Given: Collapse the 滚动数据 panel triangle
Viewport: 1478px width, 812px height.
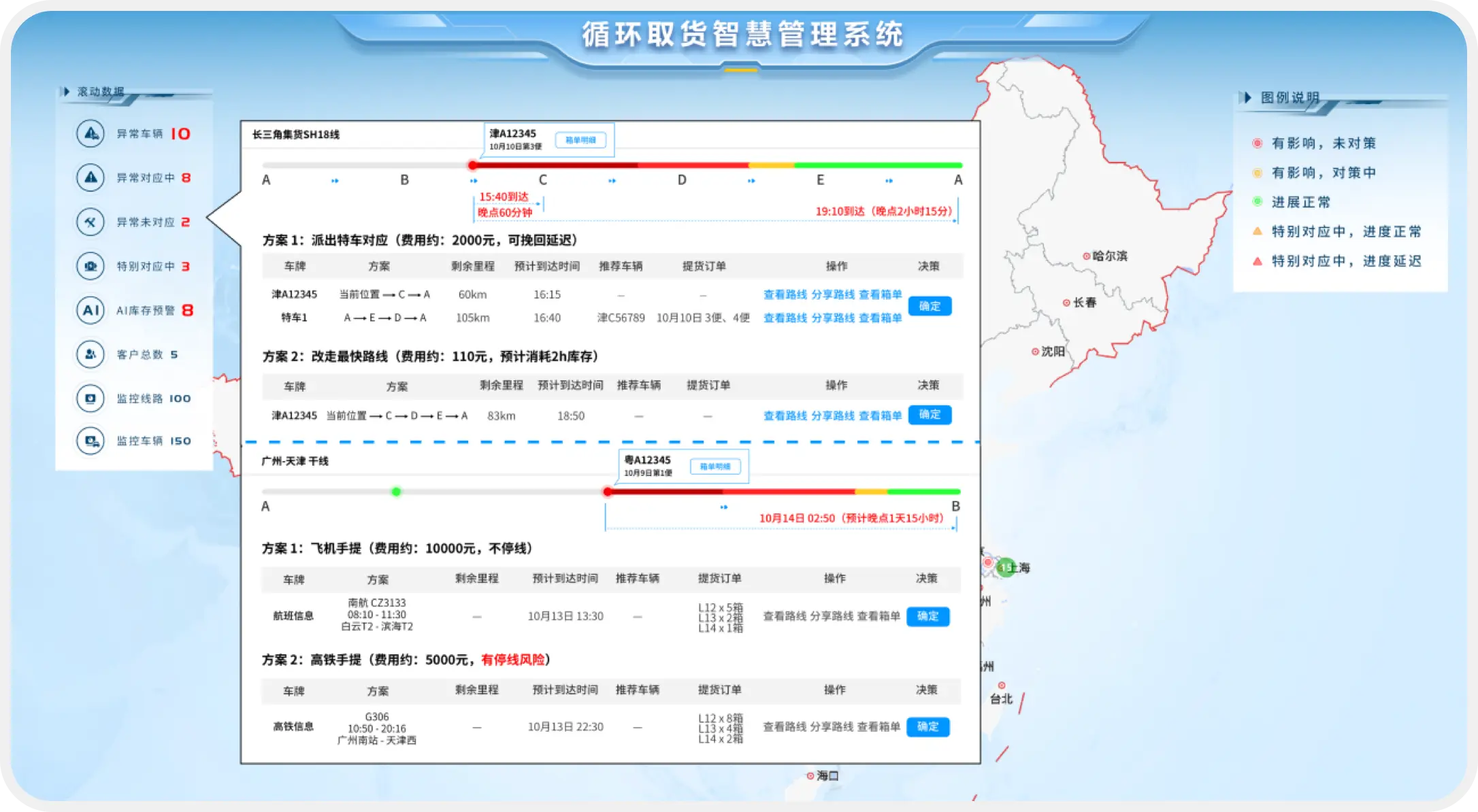Looking at the screenshot, I should (66, 91).
